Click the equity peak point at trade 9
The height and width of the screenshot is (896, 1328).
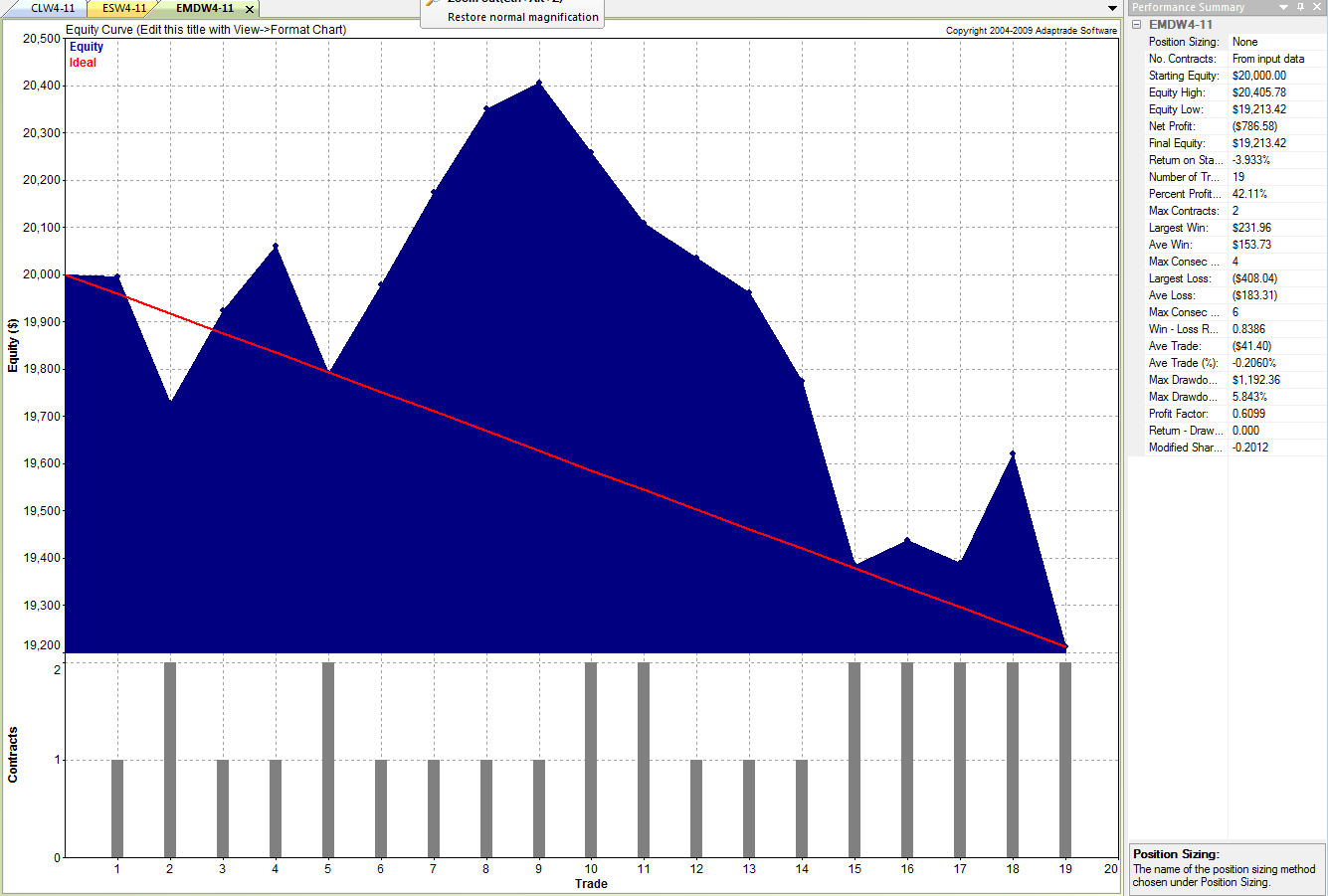click(x=538, y=83)
